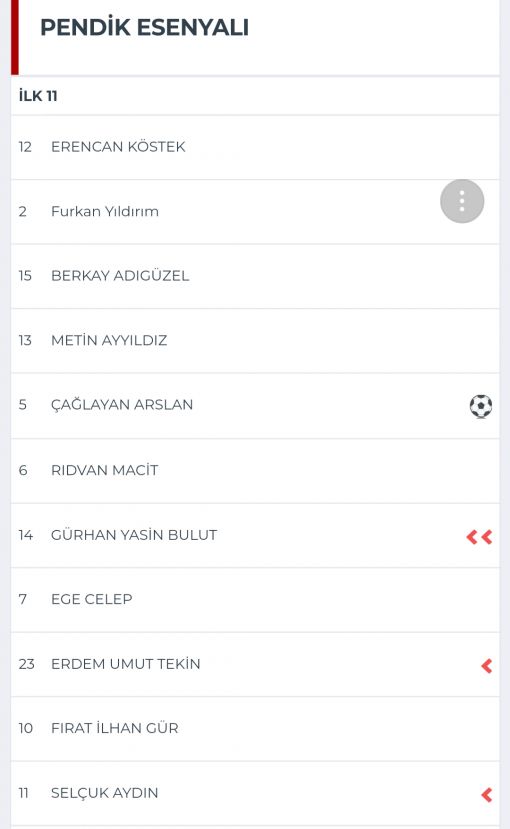Open Selçuk Aydın player name
The image size is (510, 829).
(104, 793)
